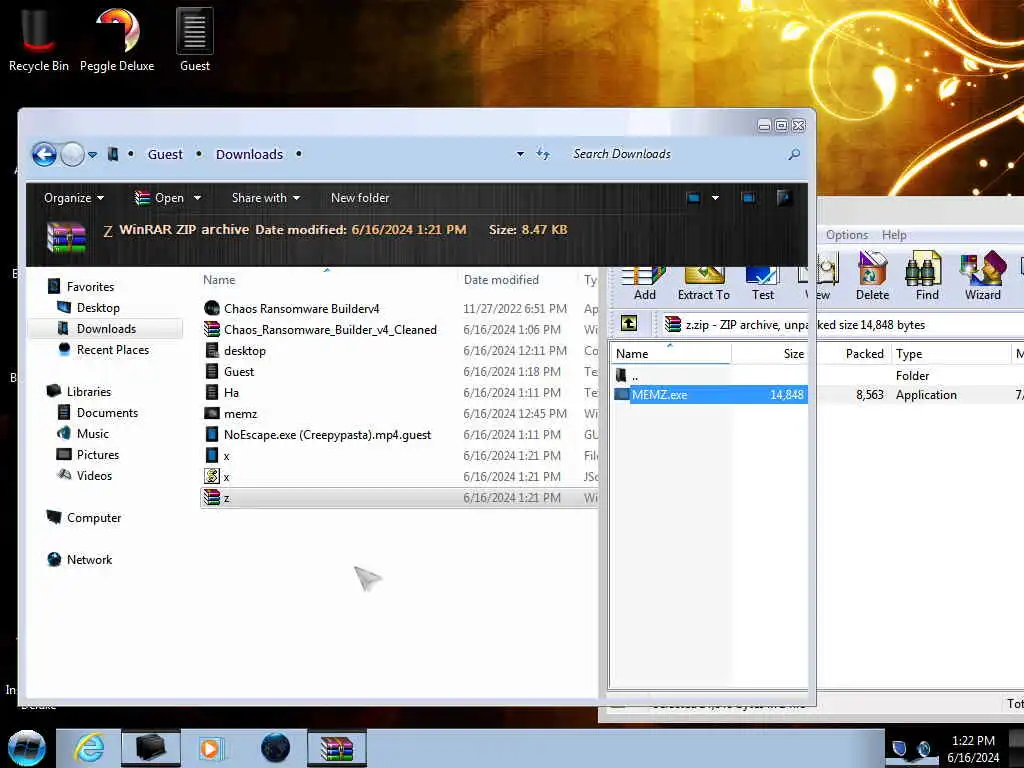
Task: Click the Explorer help icon
Action: tap(784, 198)
